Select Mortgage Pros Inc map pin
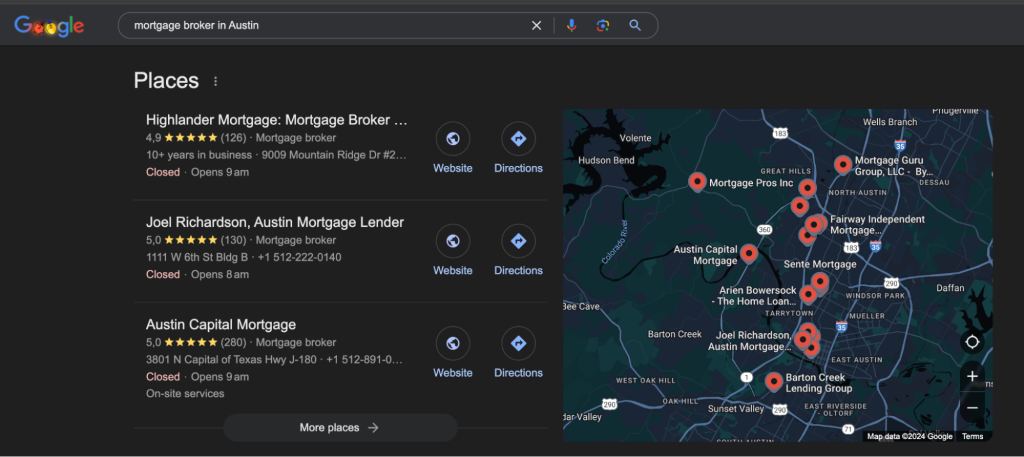The image size is (1024, 457). [697, 181]
